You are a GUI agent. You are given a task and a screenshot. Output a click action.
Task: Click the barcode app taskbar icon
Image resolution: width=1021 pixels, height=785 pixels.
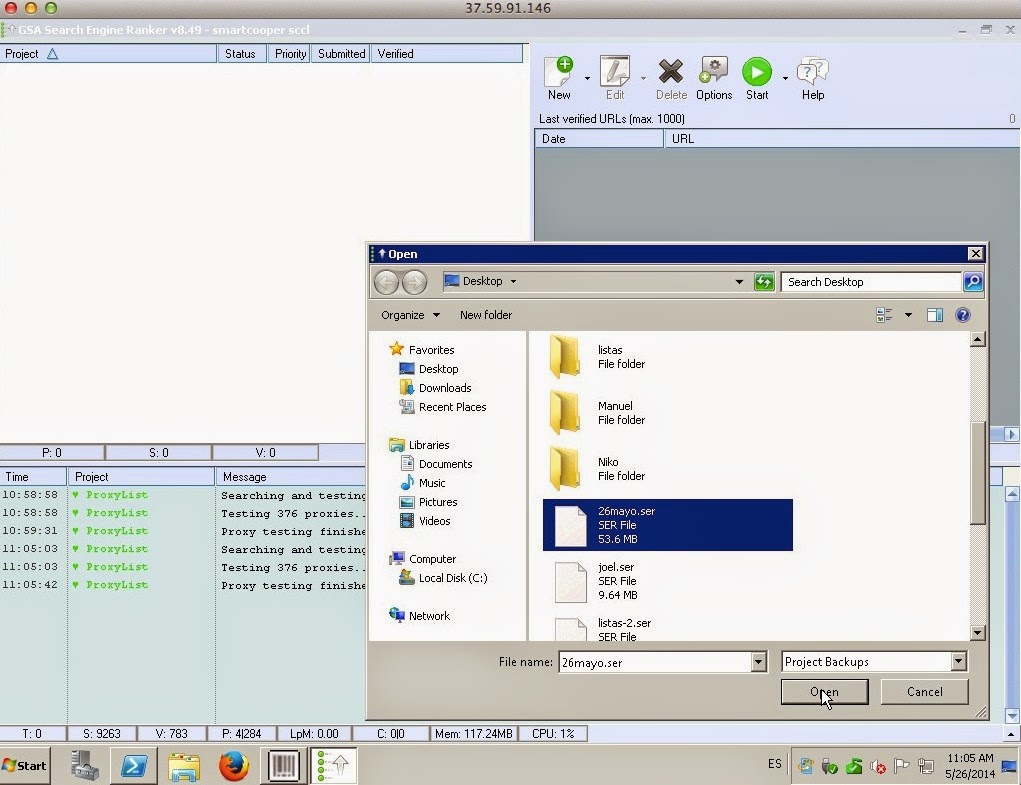click(284, 765)
